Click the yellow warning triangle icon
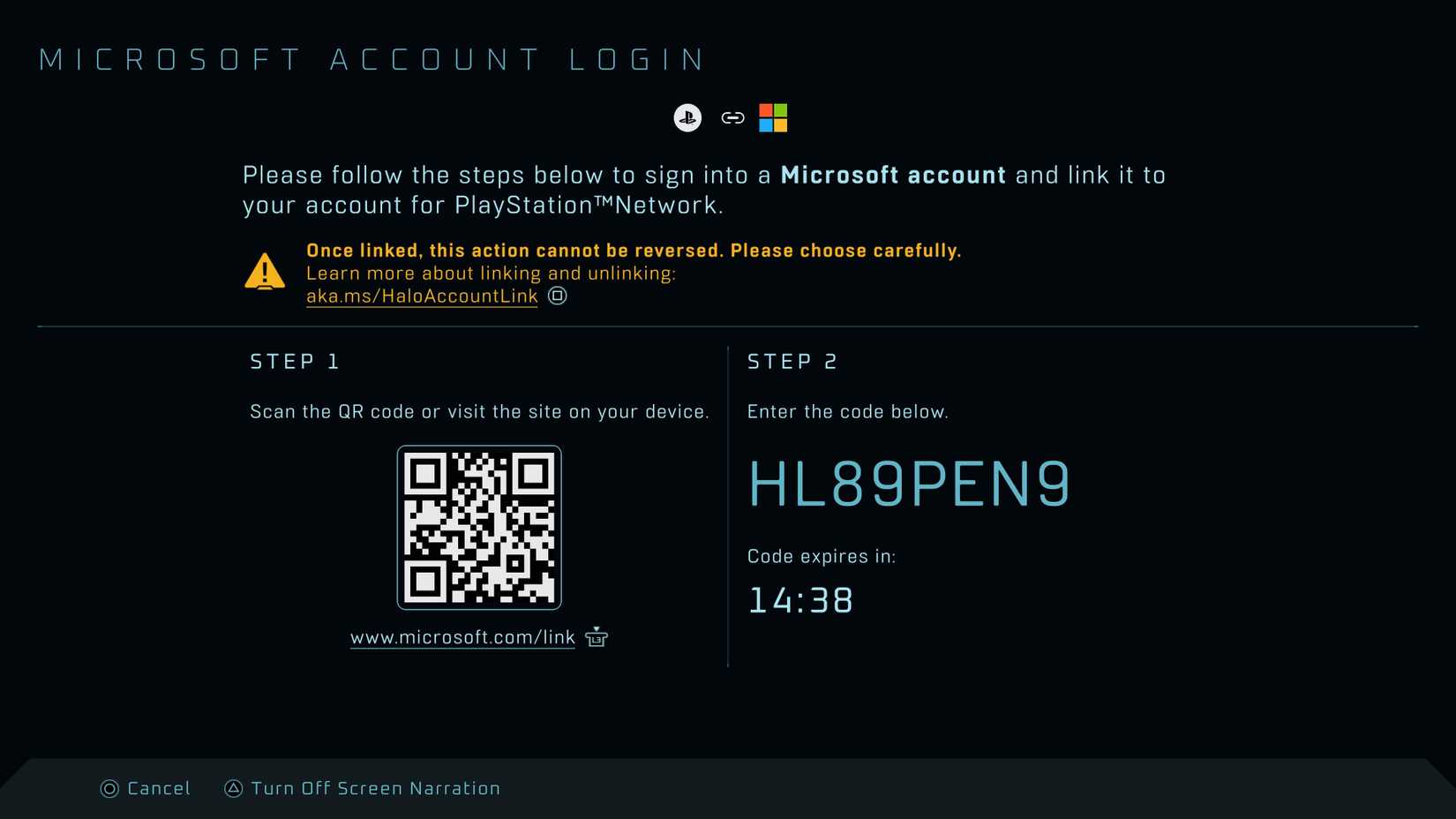 265,272
